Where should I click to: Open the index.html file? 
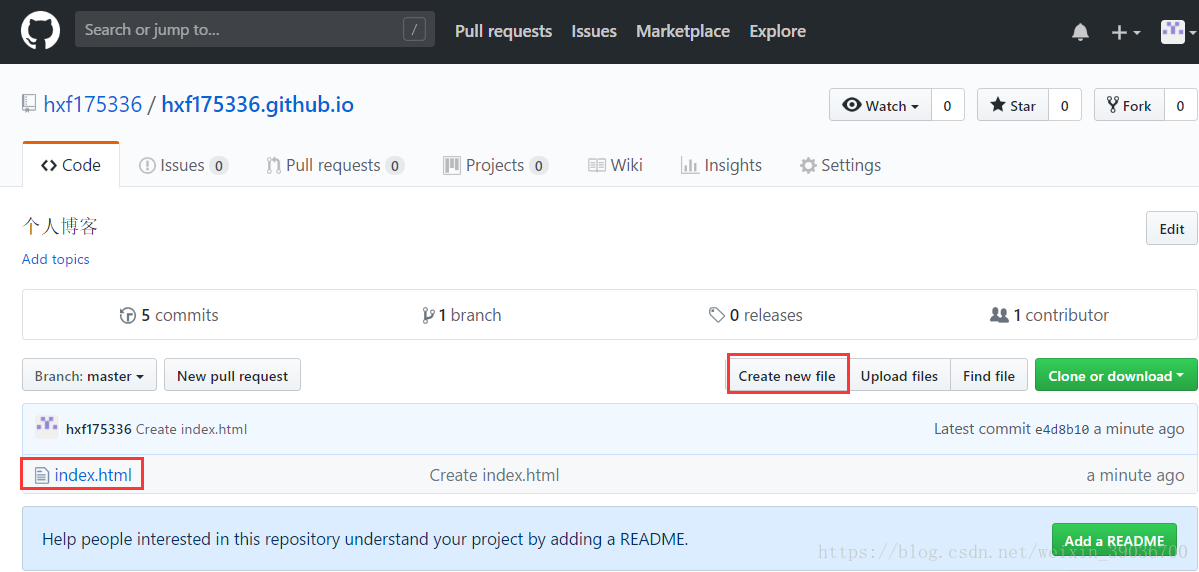click(93, 476)
